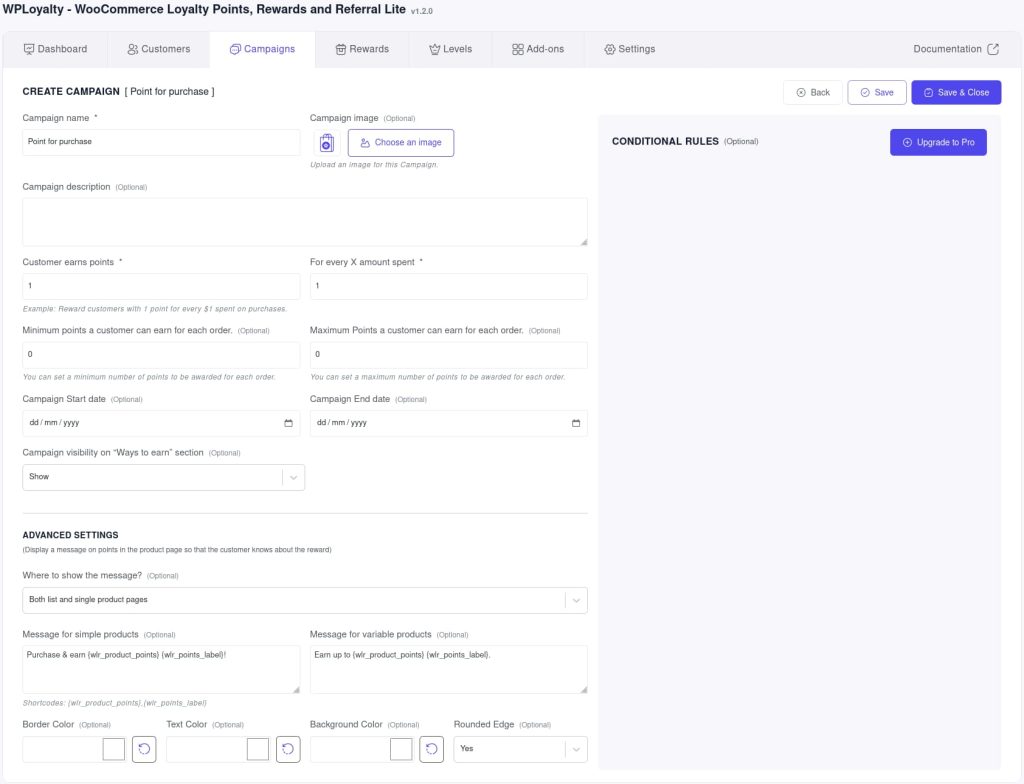The image size is (1024, 784).
Task: Click the Rewards gift icon
Action: (x=341, y=48)
